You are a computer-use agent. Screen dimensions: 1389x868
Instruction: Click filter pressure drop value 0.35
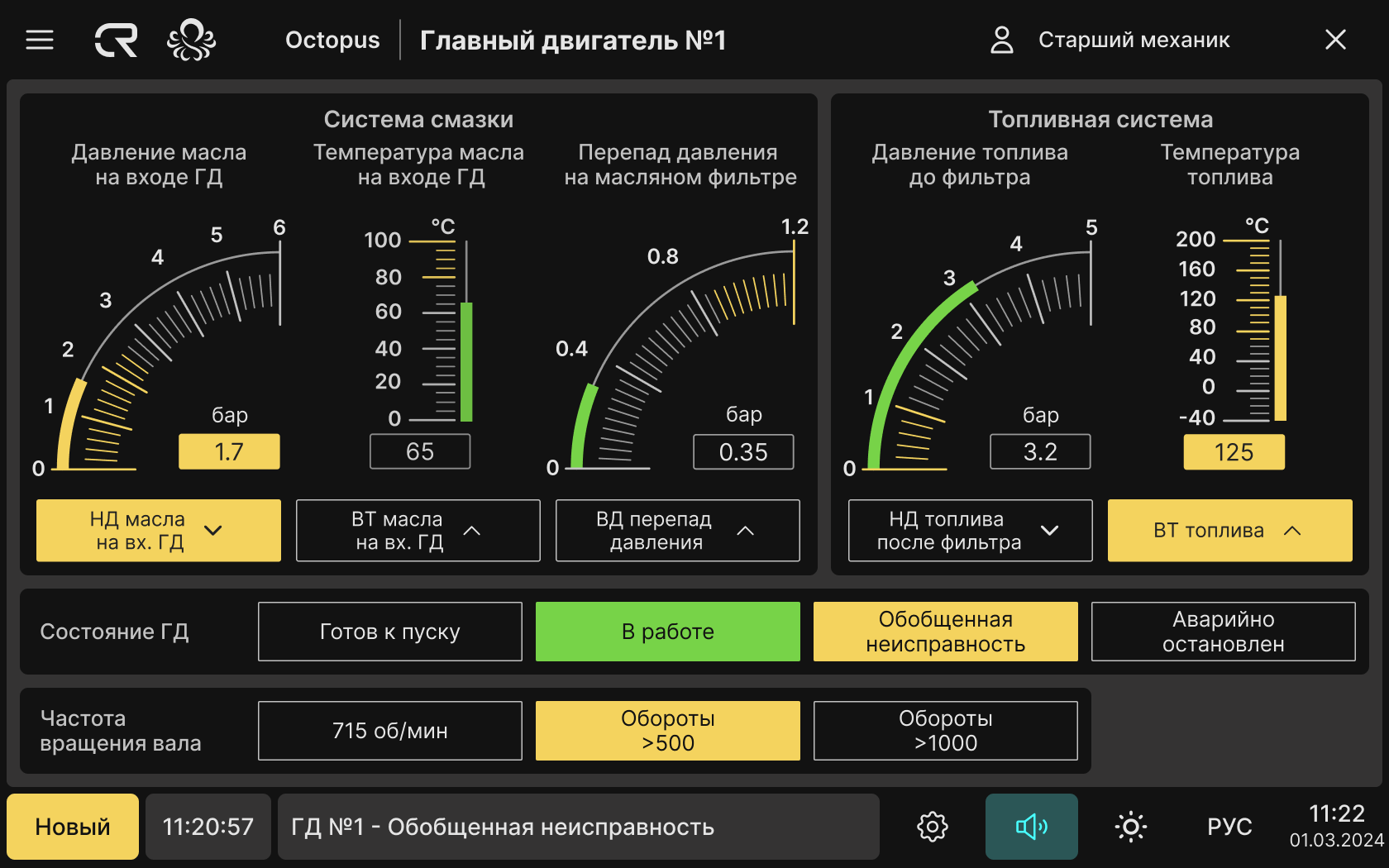click(x=743, y=452)
